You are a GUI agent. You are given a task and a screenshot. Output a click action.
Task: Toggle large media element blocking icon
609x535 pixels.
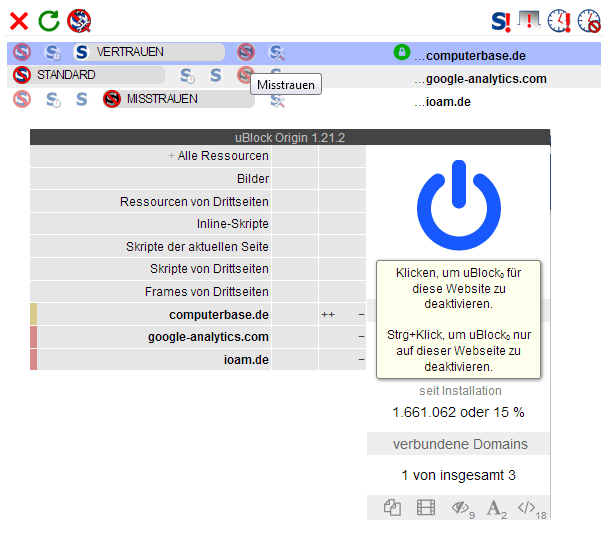(426, 507)
